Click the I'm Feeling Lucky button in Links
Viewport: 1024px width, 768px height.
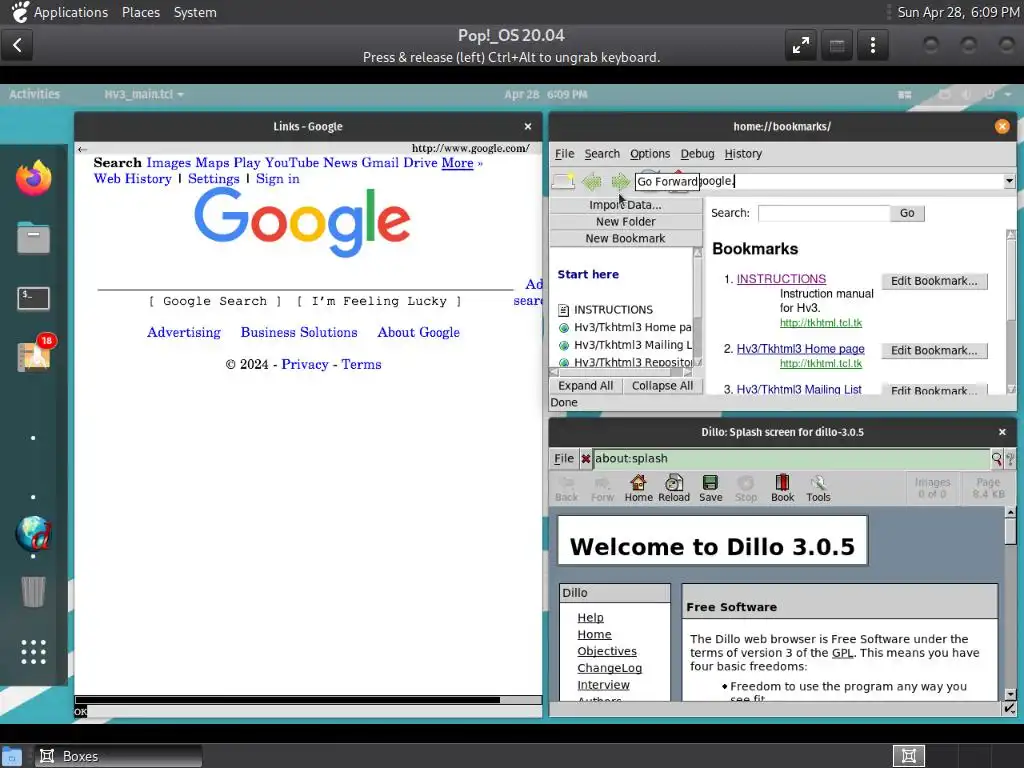[379, 301]
